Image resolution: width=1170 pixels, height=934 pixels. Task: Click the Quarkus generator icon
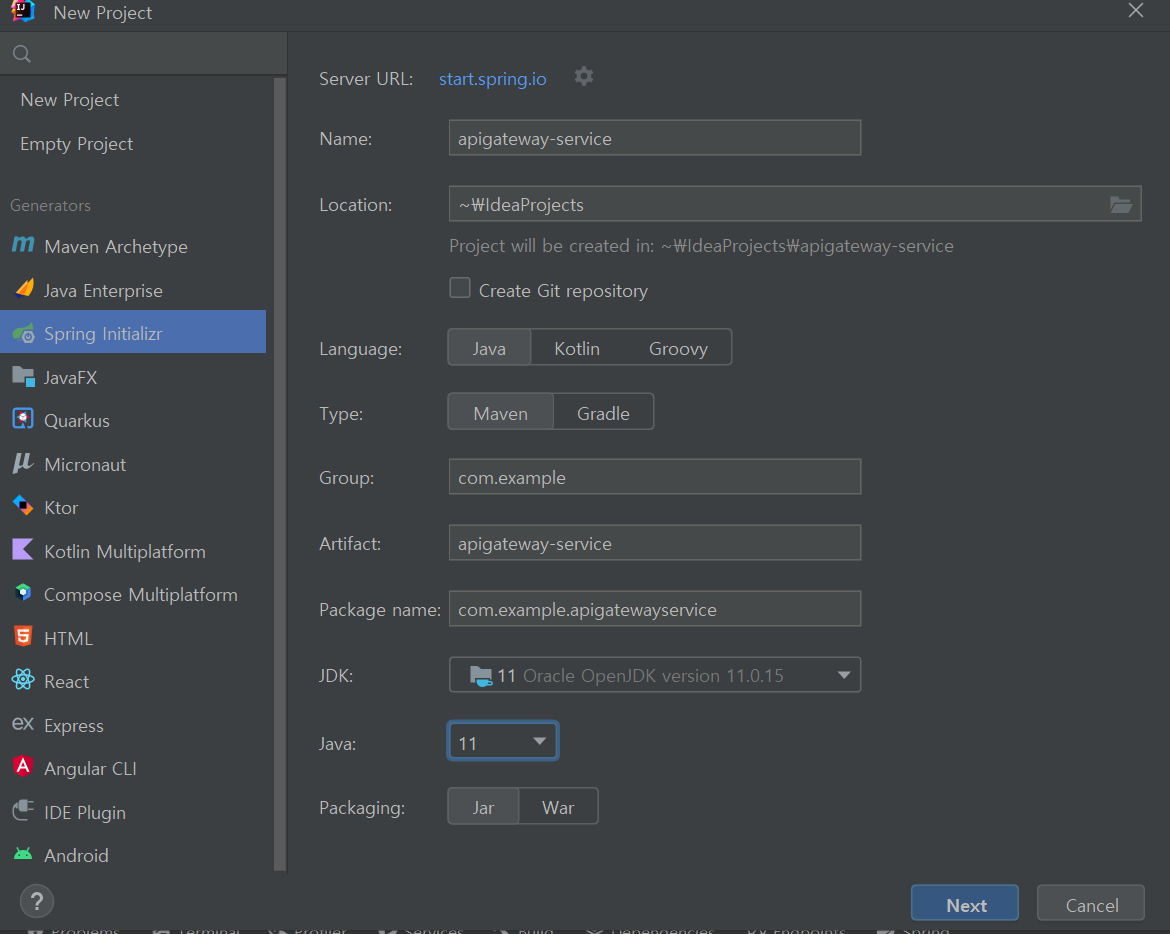point(23,419)
